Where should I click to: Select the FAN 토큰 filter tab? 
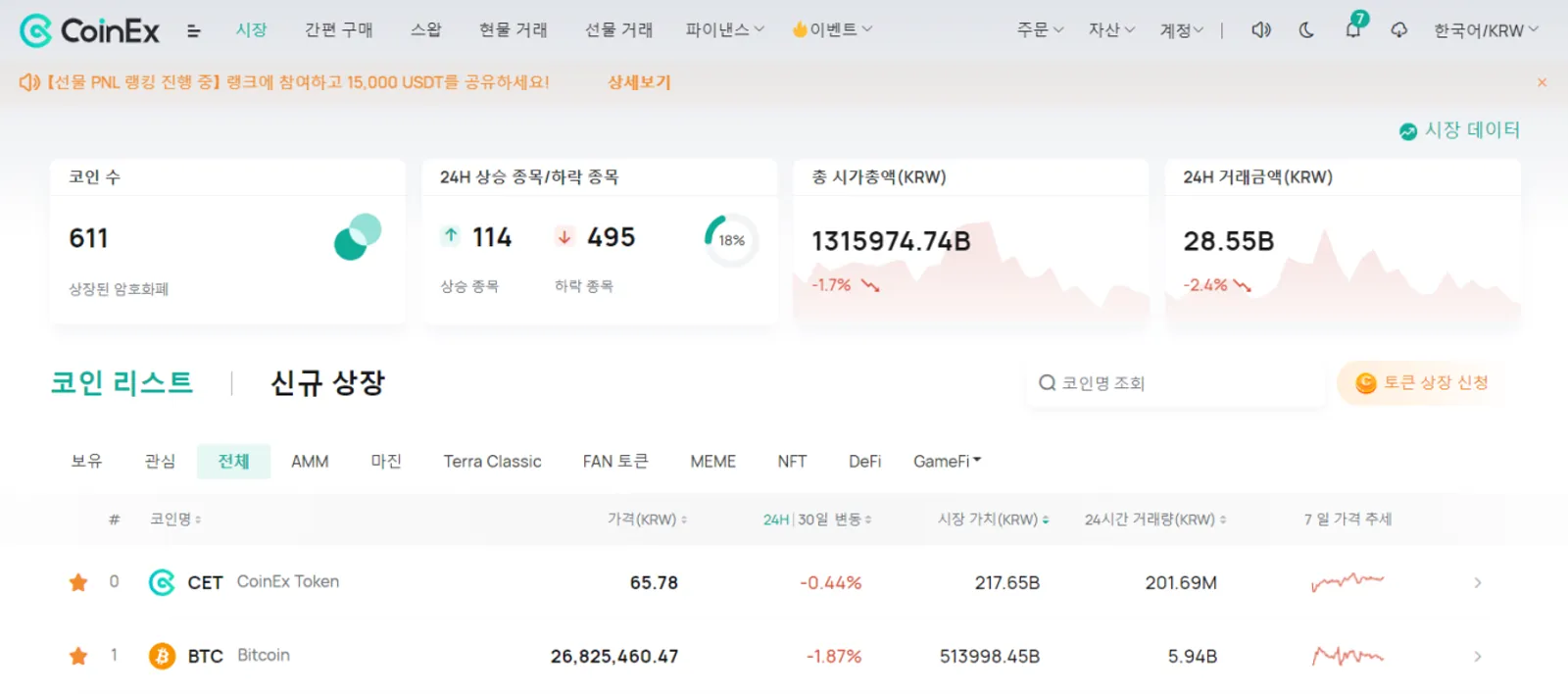coord(615,461)
